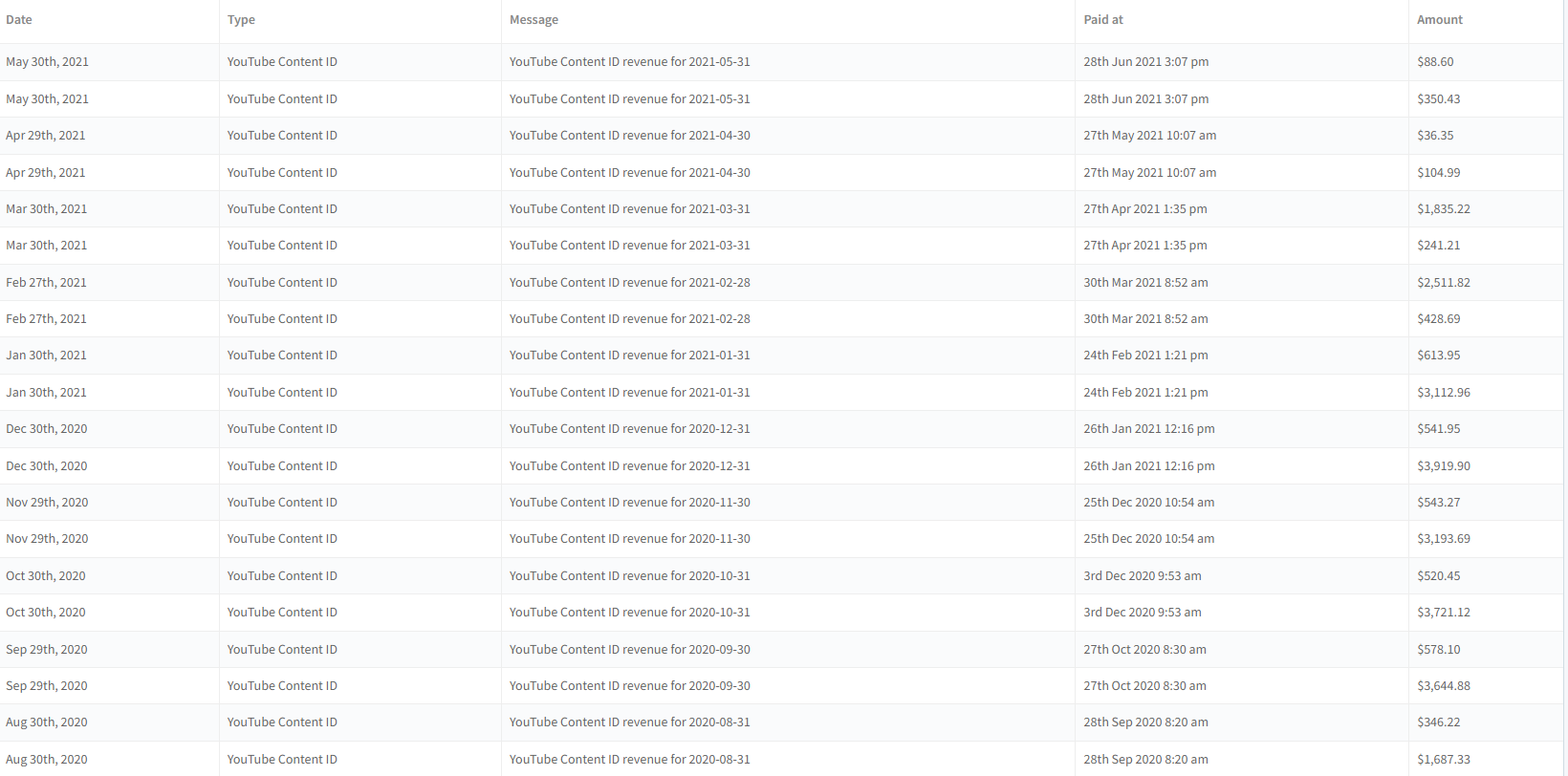Click Sep 29th, 2020 date in $578.10 row
1568x776 pixels.
click(46, 650)
